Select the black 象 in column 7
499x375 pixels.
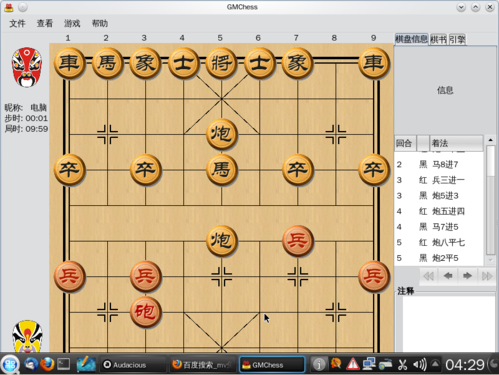[x=297, y=63]
